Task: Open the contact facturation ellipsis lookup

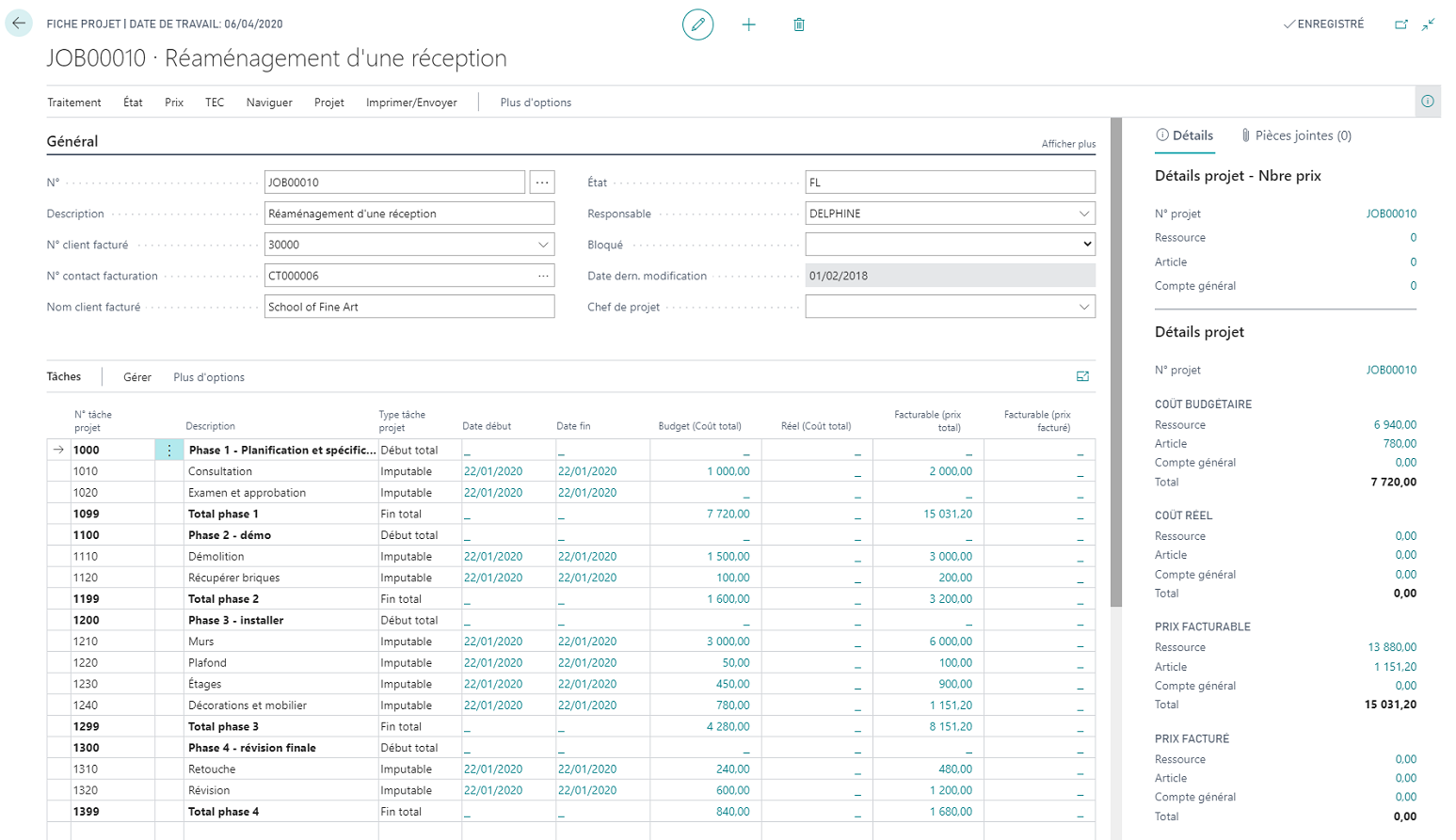Action: click(x=543, y=276)
